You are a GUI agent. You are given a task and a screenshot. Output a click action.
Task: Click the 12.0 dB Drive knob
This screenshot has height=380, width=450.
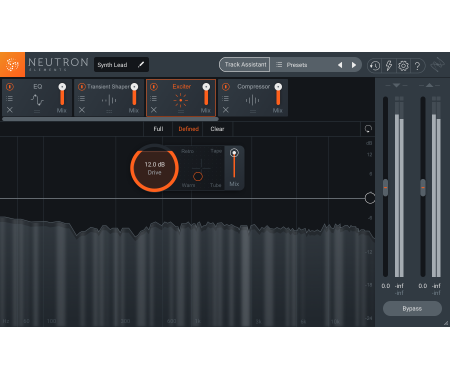point(154,168)
